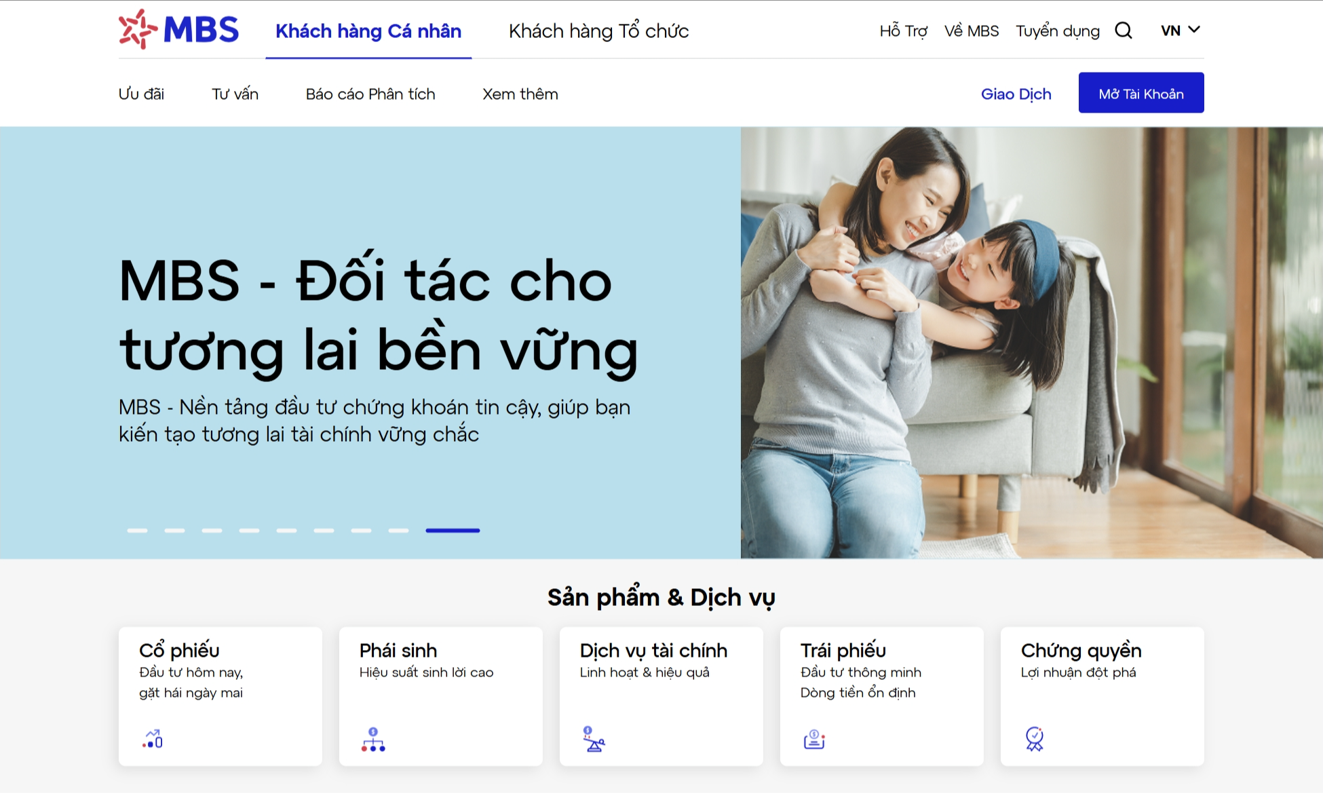This screenshot has height=793, width=1323.
Task: Click the Cổ phiếu chart icon
Action: coord(152,739)
